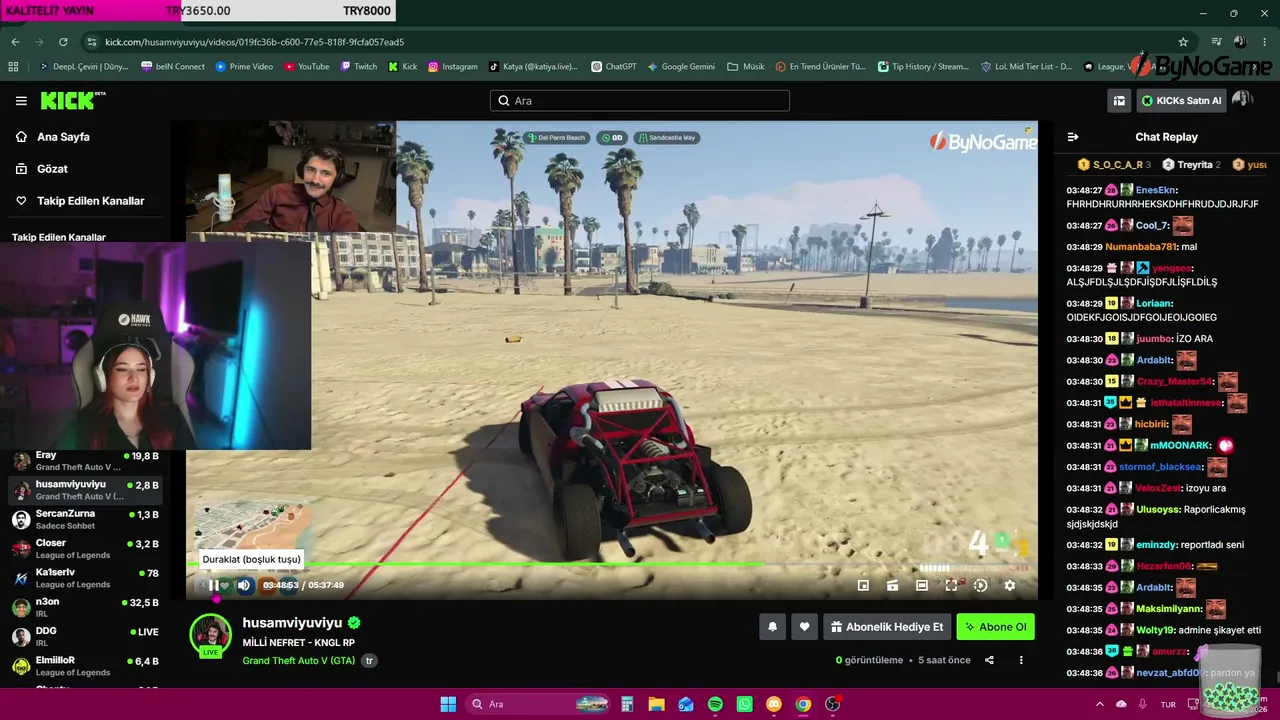Open Closer channel in the sidebar
Image resolution: width=1280 pixels, height=720 pixels.
coord(85,549)
